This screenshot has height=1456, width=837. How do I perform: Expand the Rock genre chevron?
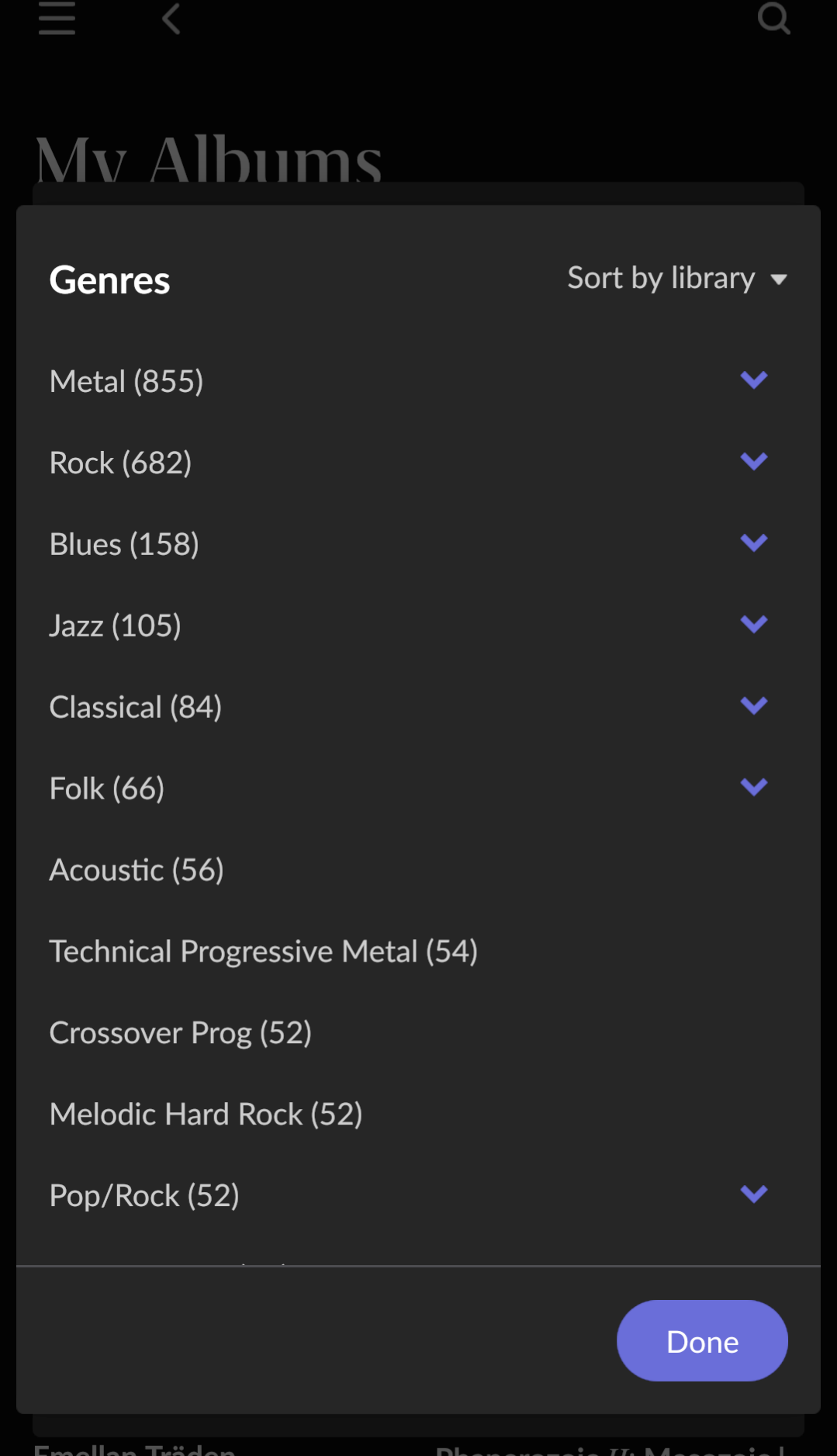click(x=753, y=462)
